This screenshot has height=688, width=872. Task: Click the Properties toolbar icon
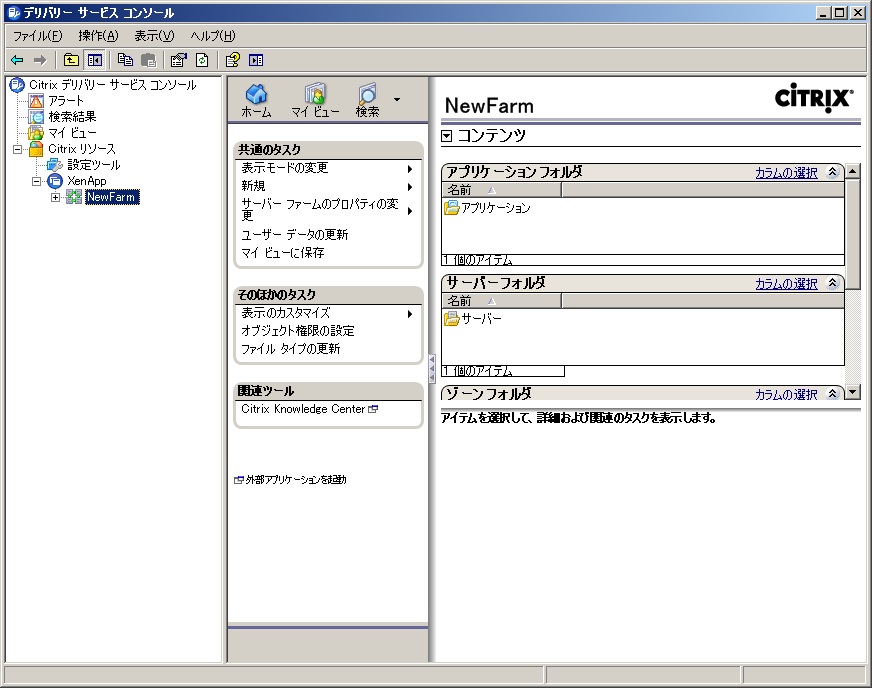click(178, 60)
